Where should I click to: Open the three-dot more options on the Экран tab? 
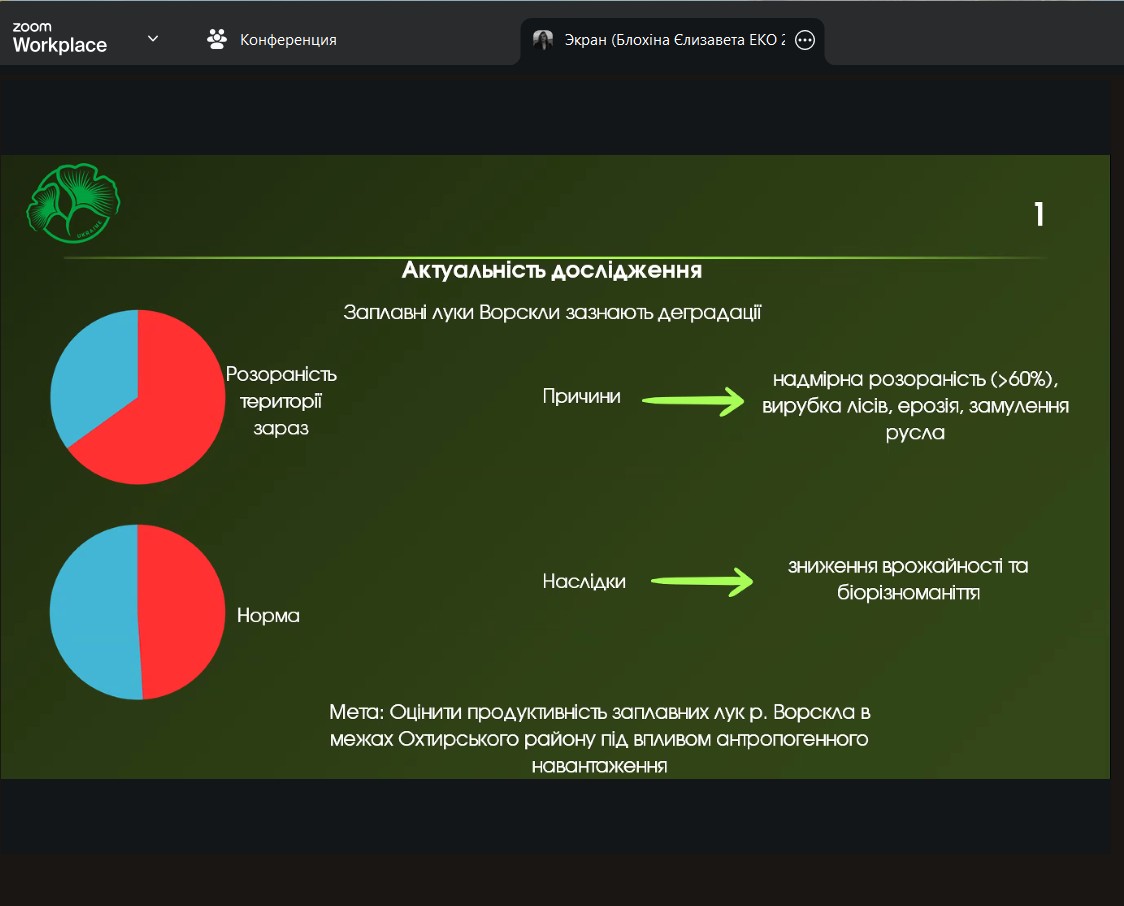coord(805,40)
